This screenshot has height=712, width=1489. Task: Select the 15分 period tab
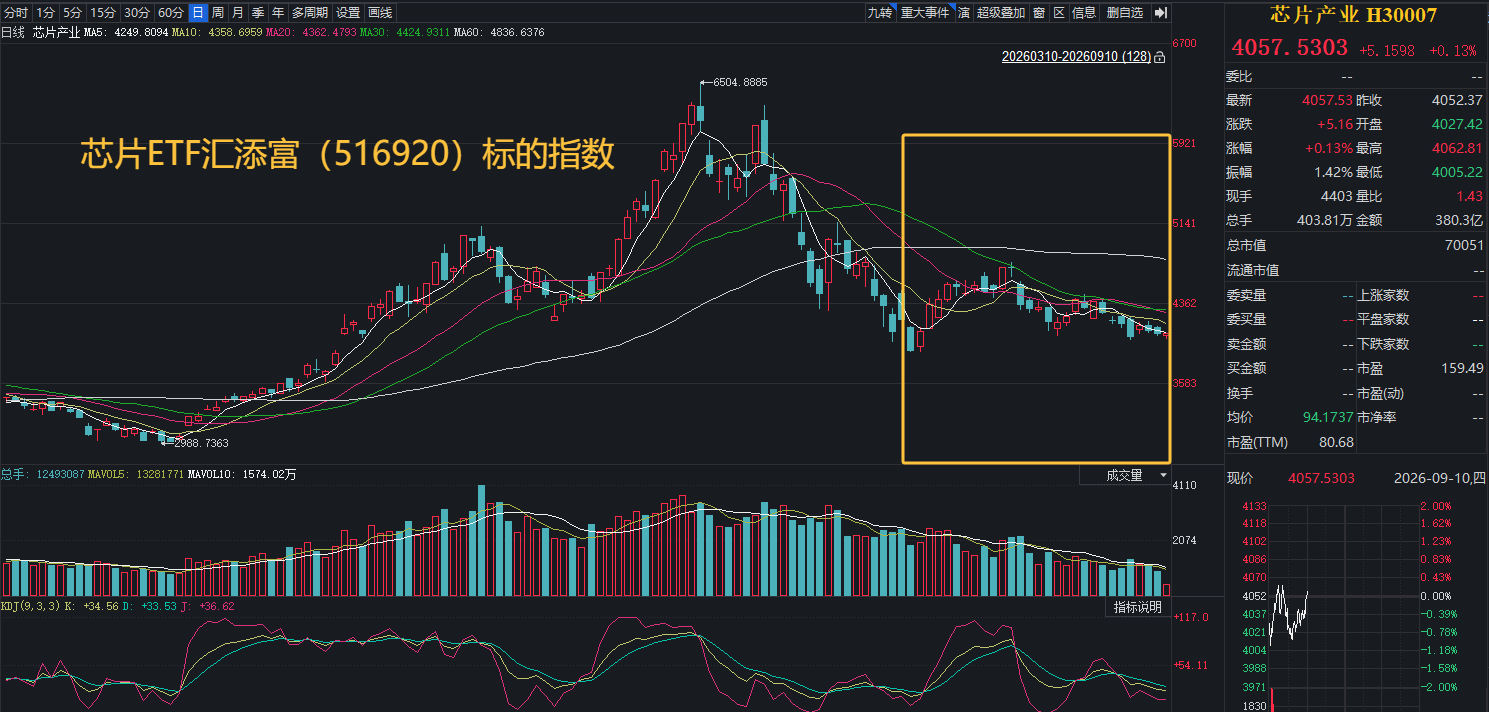tap(102, 13)
